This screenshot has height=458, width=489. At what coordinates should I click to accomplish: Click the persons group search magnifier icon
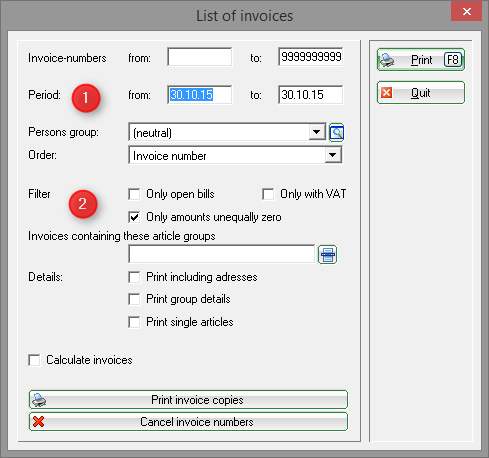pyautogui.click(x=337, y=133)
